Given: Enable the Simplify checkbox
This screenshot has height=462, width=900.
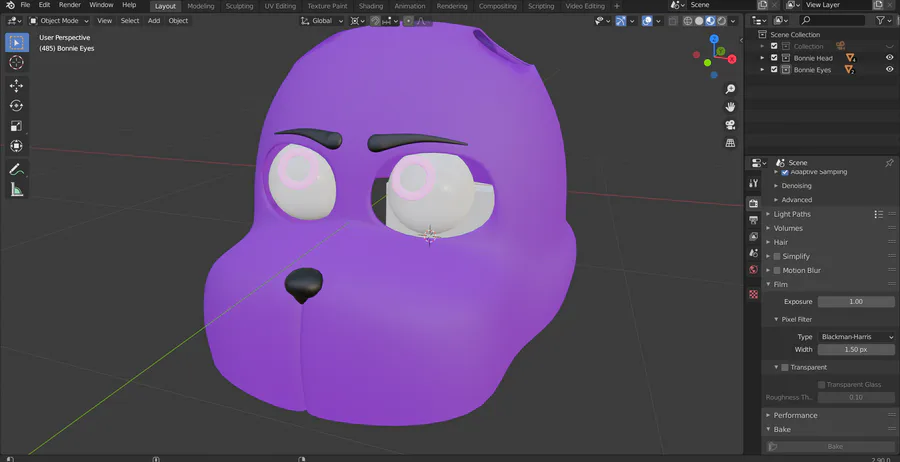Looking at the screenshot, I should [777, 257].
